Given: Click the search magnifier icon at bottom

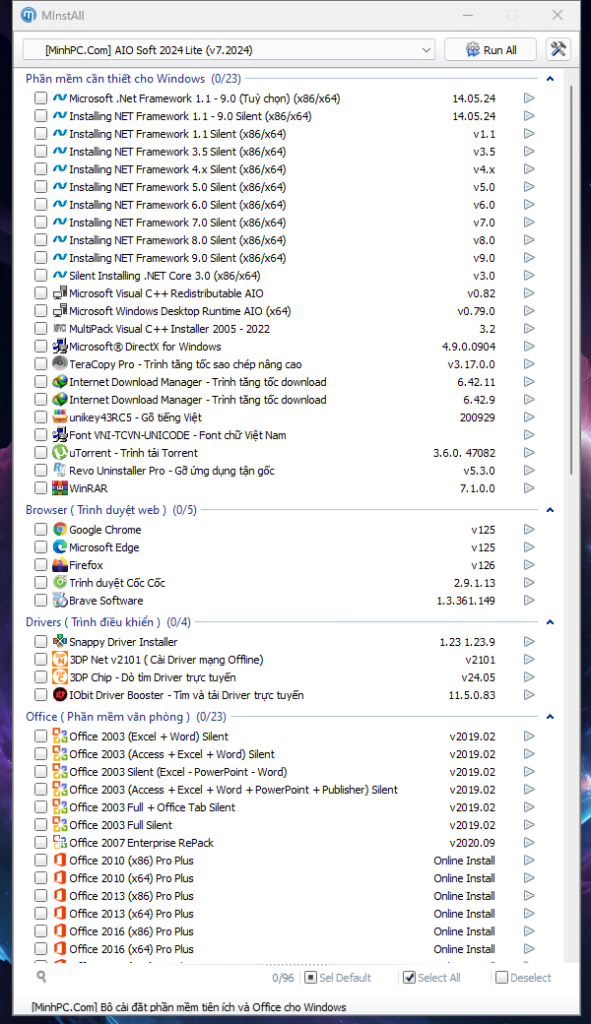Looking at the screenshot, I should [x=42, y=977].
